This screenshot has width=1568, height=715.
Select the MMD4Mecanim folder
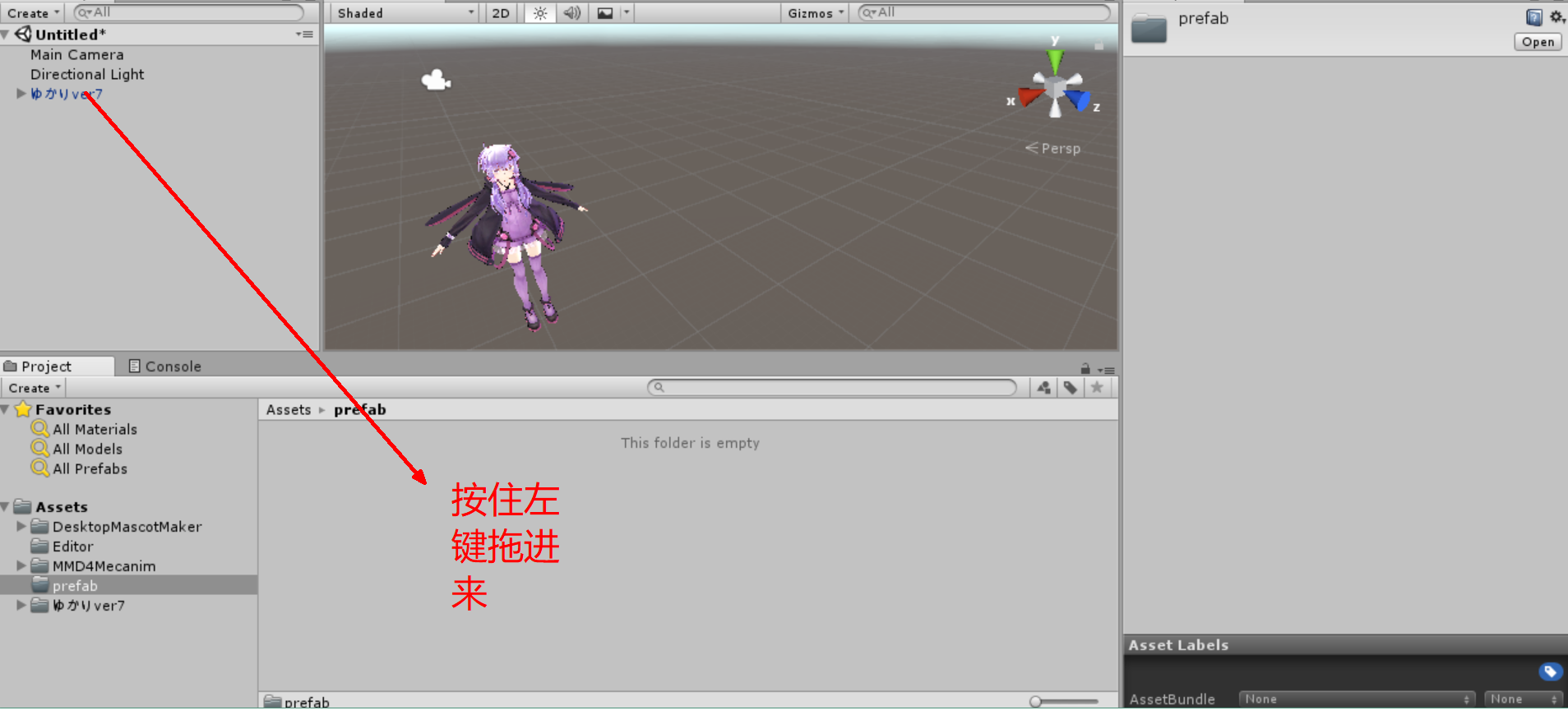click(x=104, y=566)
